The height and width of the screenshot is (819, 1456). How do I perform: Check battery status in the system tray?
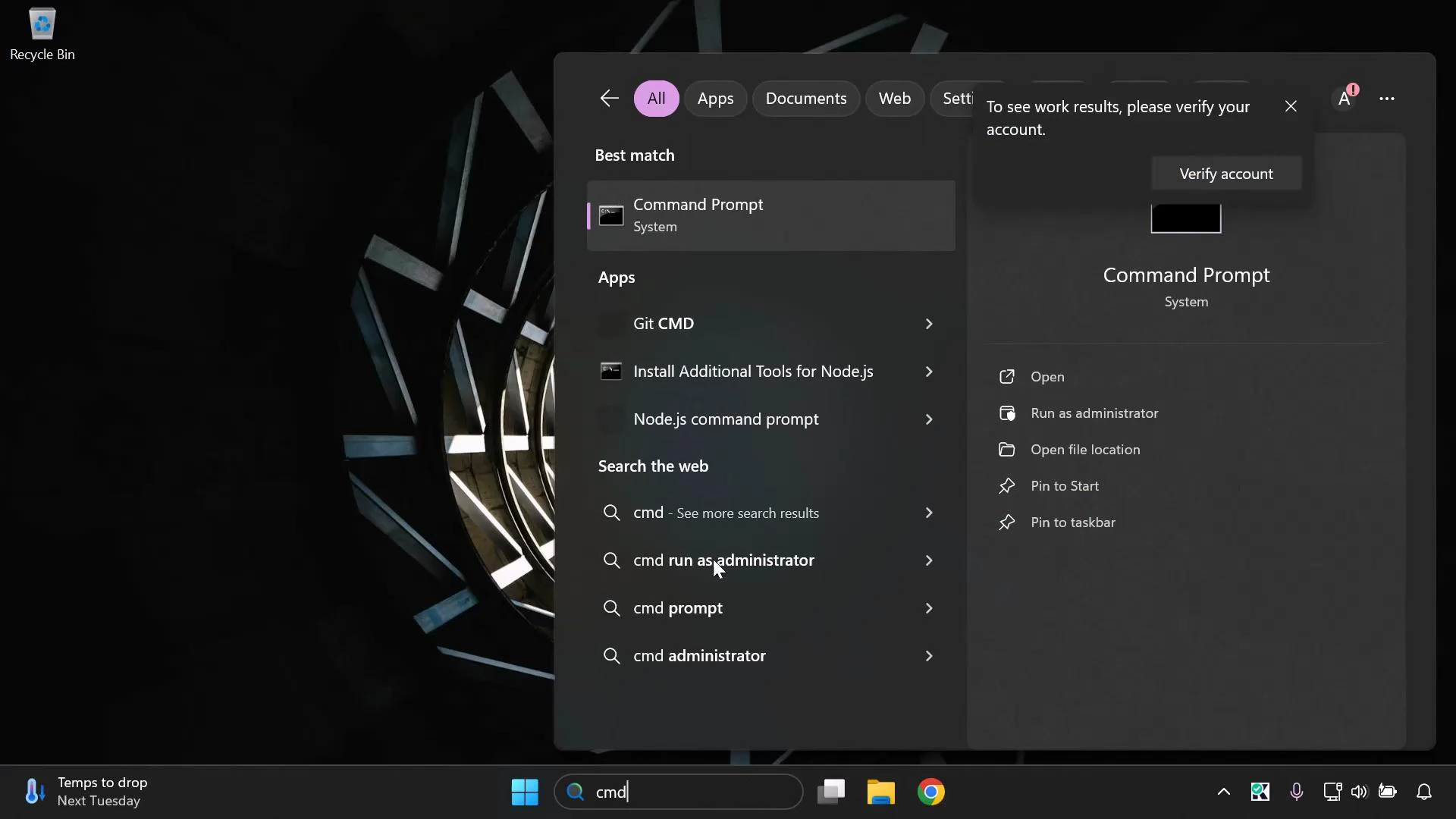tap(1388, 792)
